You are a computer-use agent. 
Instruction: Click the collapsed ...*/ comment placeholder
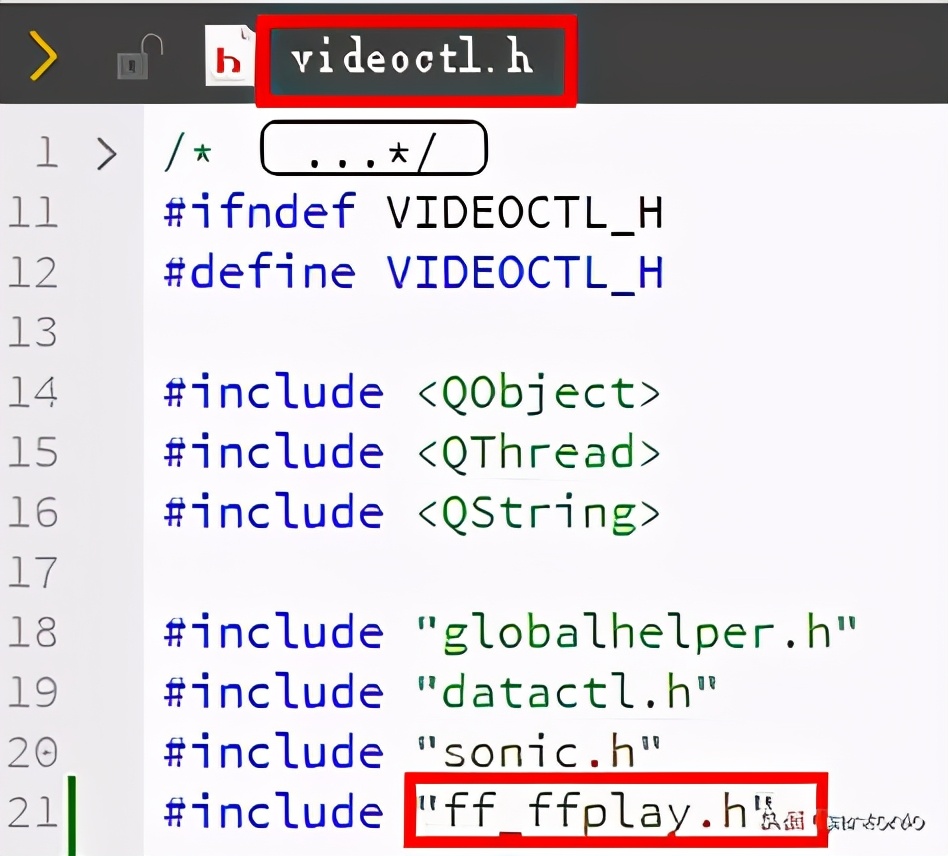(x=374, y=148)
